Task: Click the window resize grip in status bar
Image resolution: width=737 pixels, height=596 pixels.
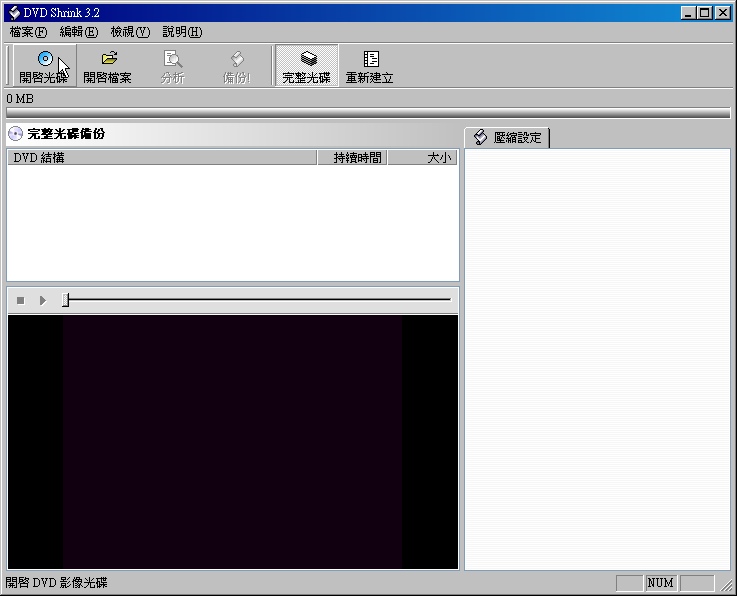Action: point(727,584)
